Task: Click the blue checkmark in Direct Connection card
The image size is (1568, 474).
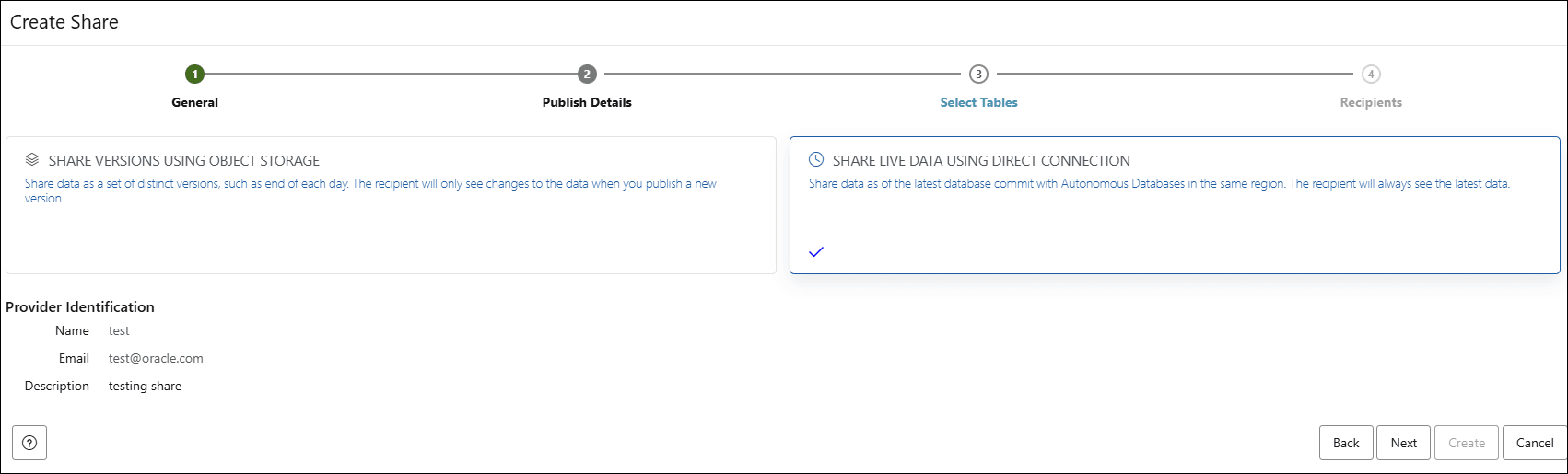Action: [816, 251]
